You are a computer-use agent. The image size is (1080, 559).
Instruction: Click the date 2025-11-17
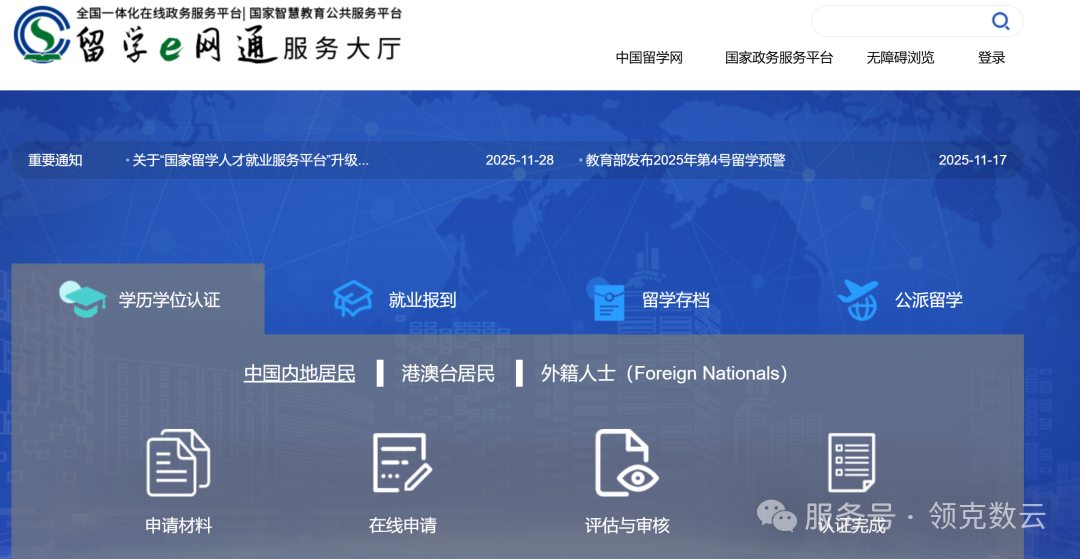pos(973,160)
